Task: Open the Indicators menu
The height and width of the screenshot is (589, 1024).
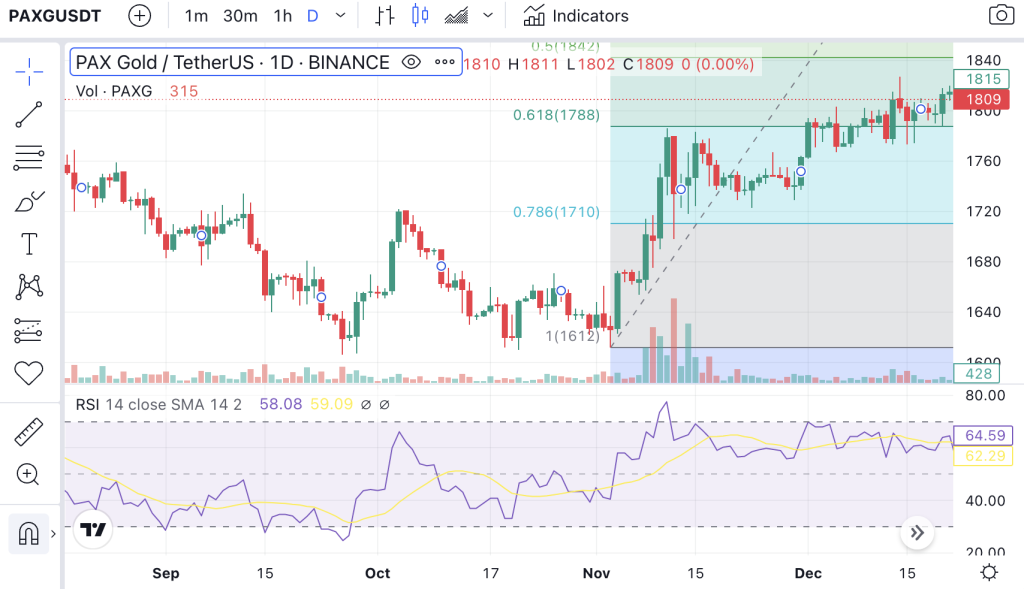Action: [576, 16]
